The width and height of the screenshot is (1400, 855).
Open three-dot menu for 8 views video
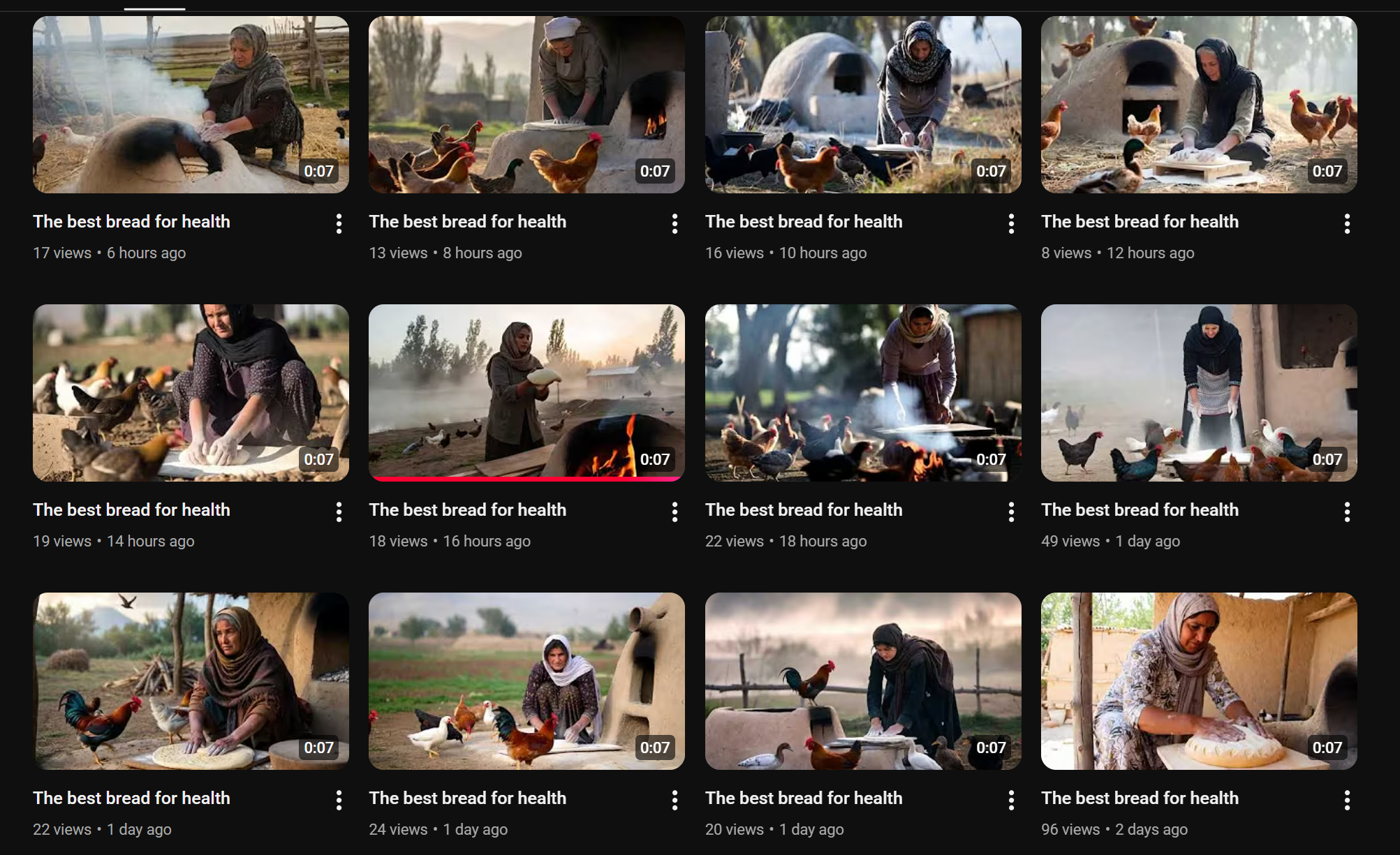[1347, 223]
